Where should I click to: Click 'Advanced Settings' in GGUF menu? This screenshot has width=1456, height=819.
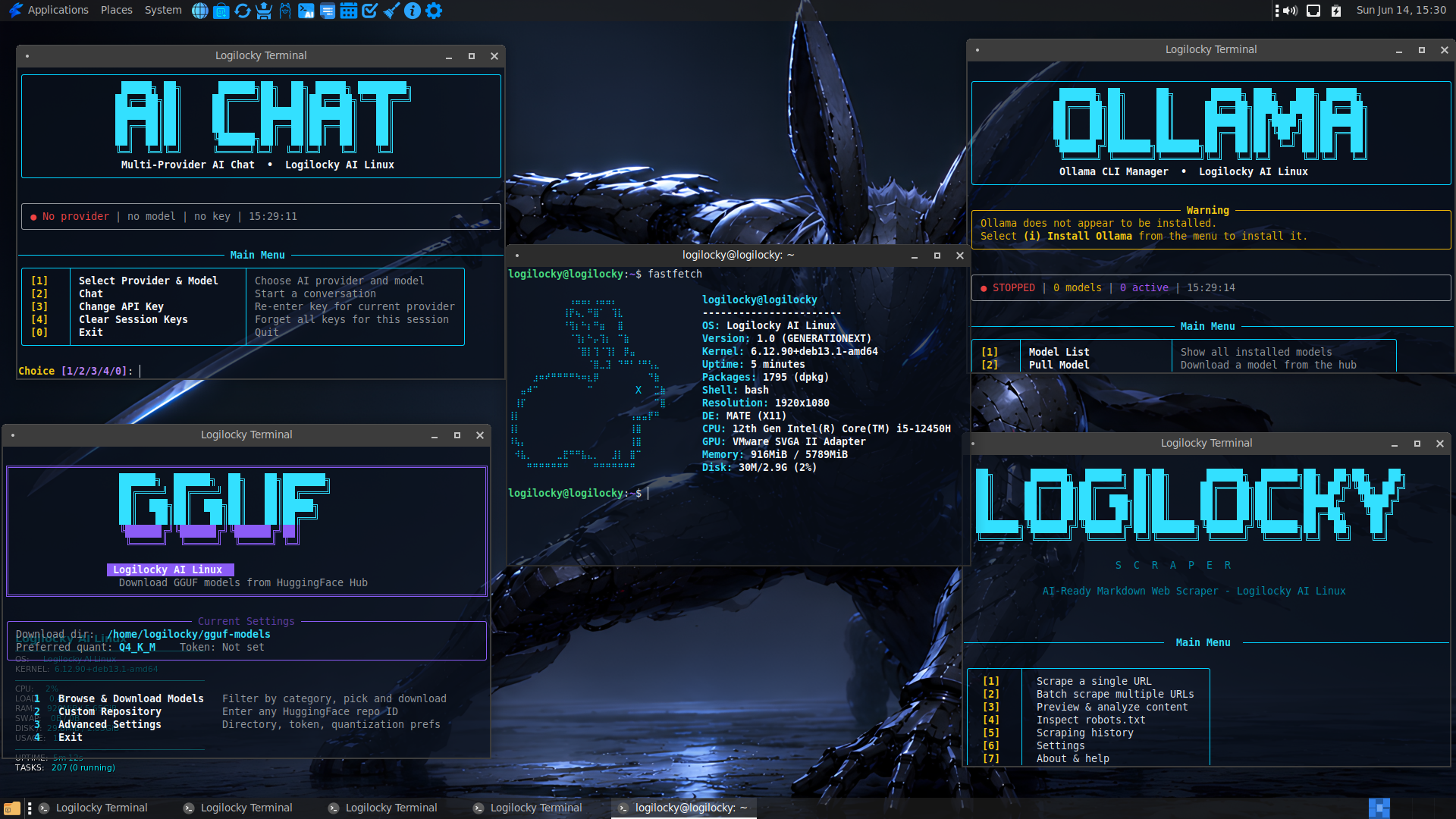point(110,725)
